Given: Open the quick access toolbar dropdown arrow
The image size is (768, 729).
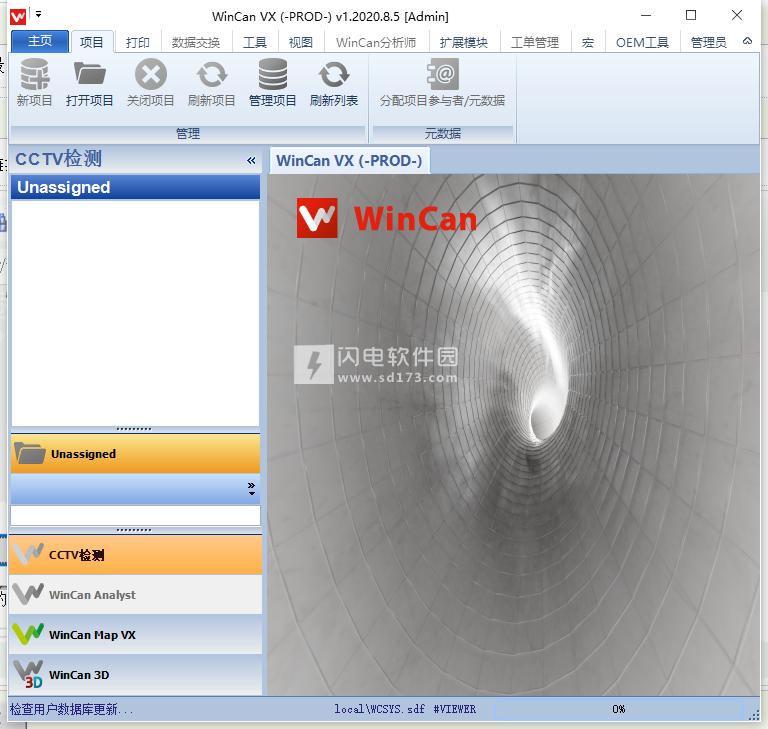Looking at the screenshot, I should coord(39,14).
